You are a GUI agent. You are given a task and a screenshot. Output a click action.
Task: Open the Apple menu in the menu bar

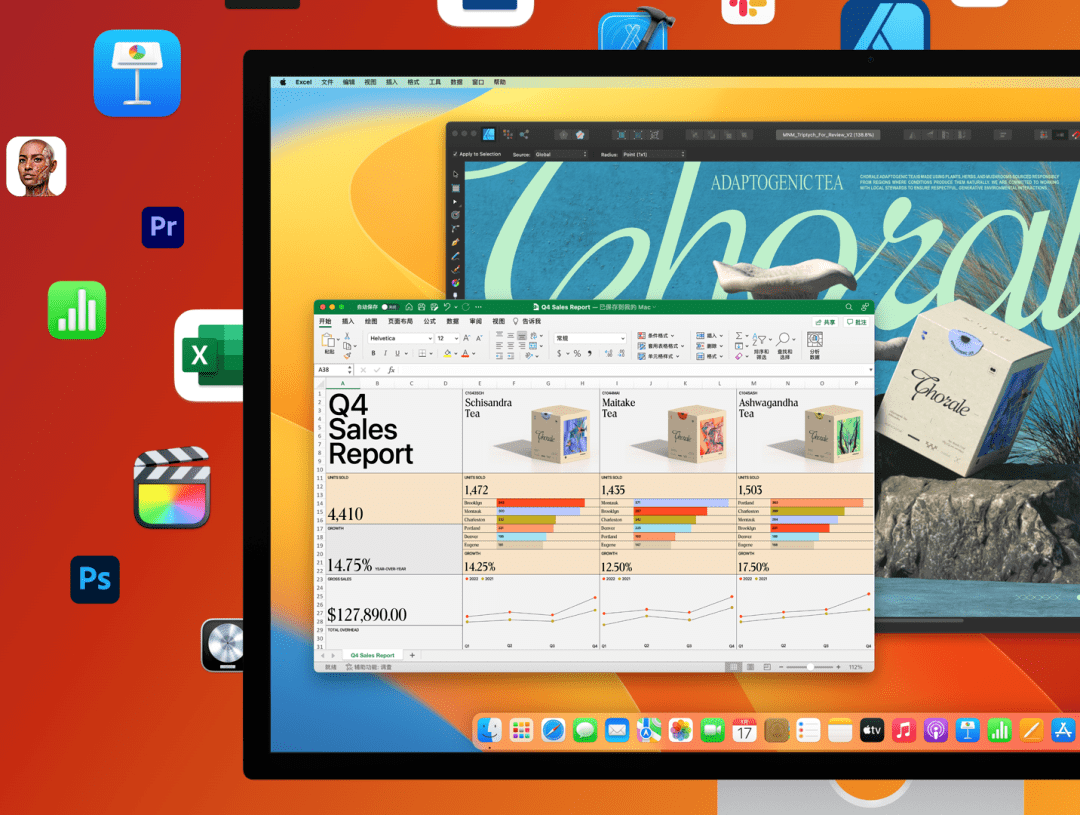(x=282, y=82)
